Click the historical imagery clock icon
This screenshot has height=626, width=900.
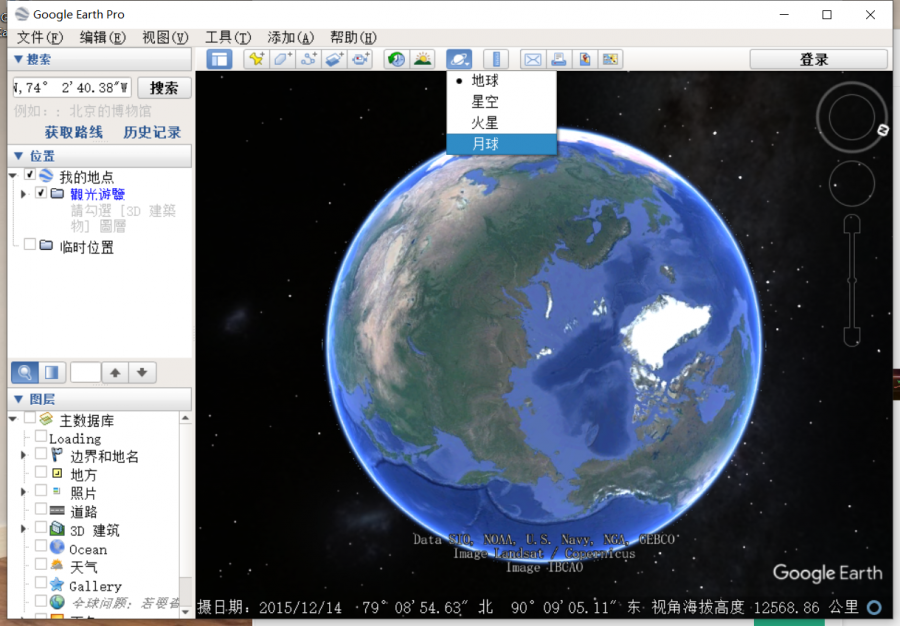coord(397,59)
